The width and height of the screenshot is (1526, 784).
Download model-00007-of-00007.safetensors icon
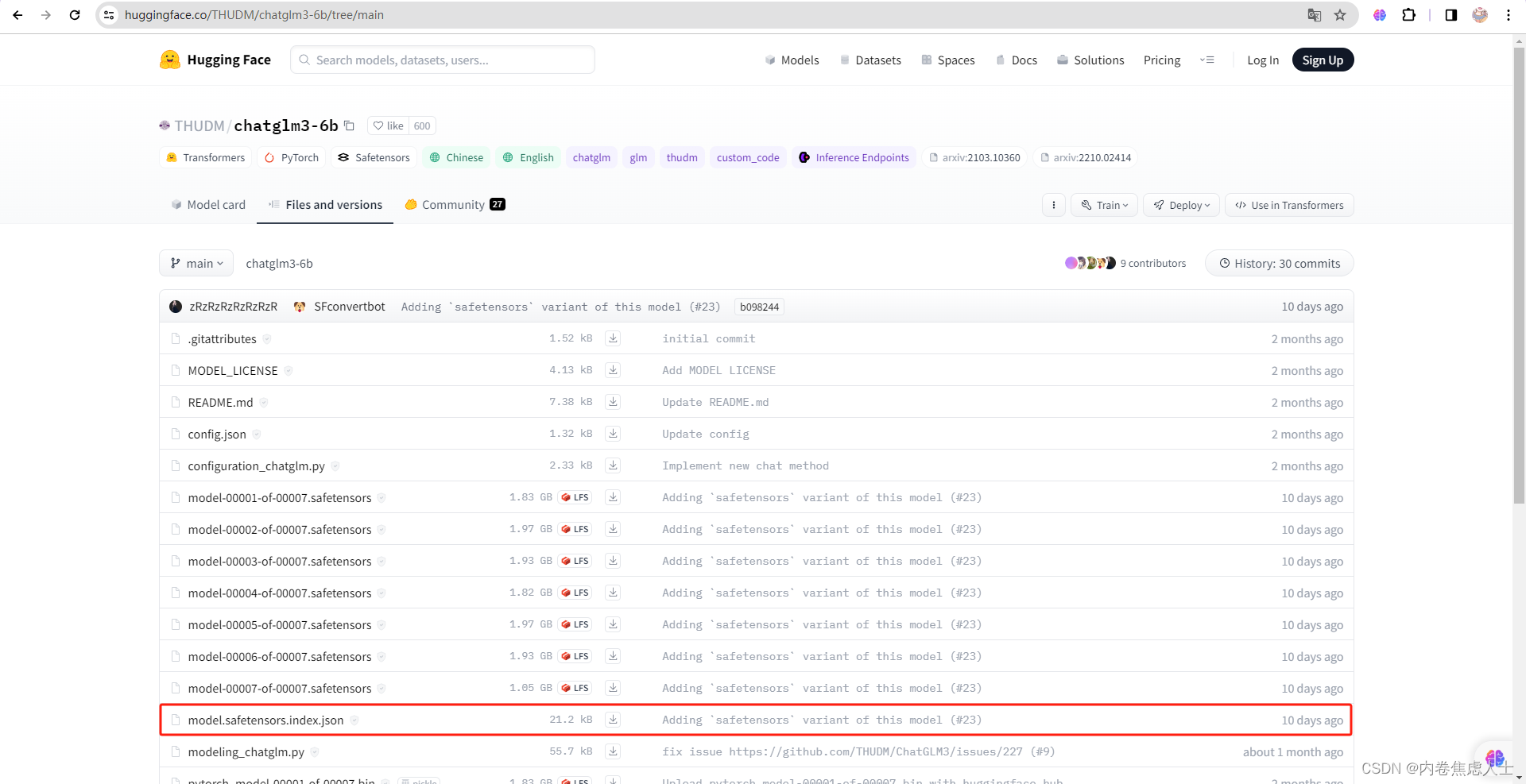613,688
